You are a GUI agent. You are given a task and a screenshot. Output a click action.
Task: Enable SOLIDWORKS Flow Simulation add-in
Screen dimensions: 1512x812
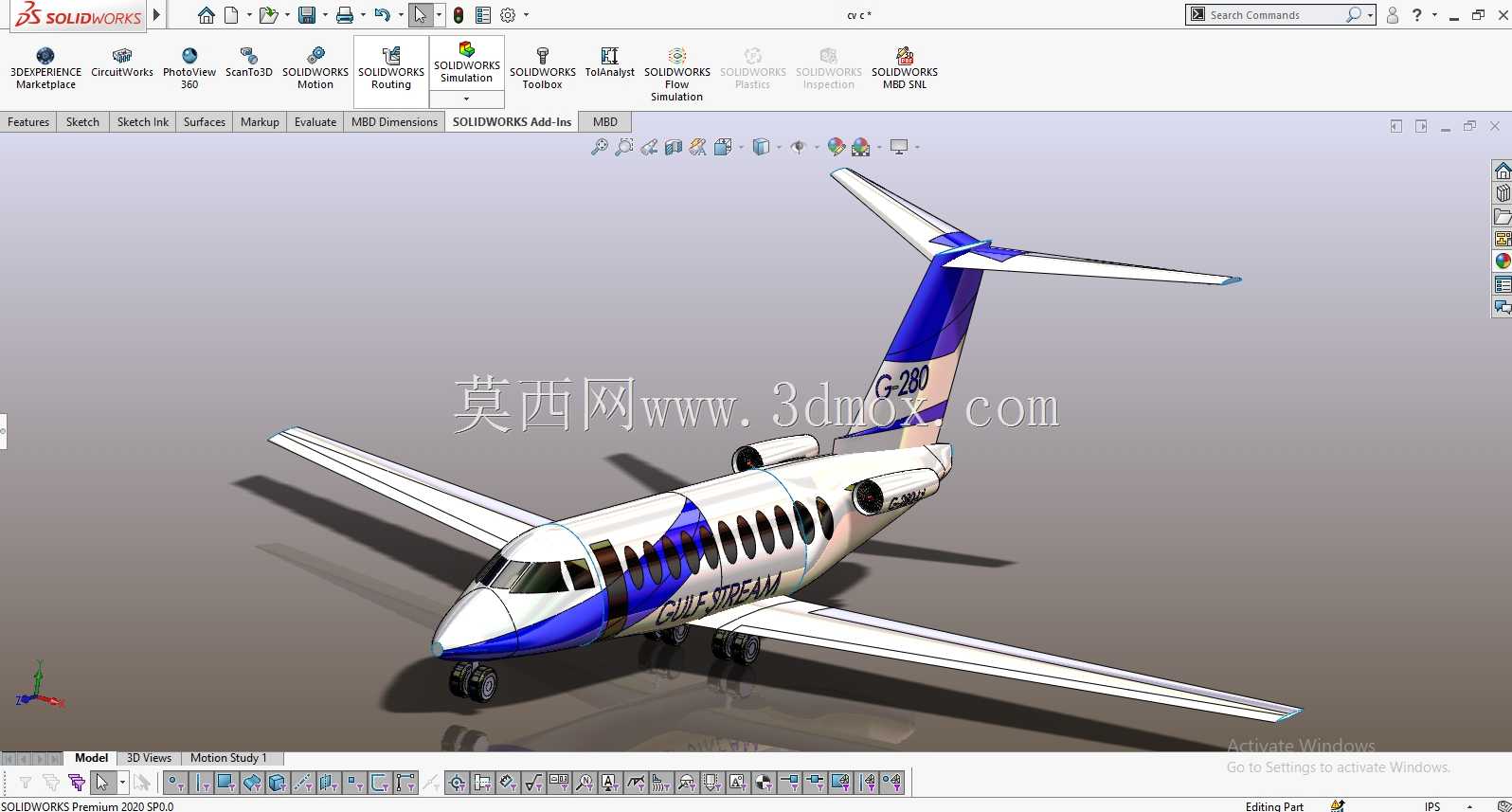point(677,75)
